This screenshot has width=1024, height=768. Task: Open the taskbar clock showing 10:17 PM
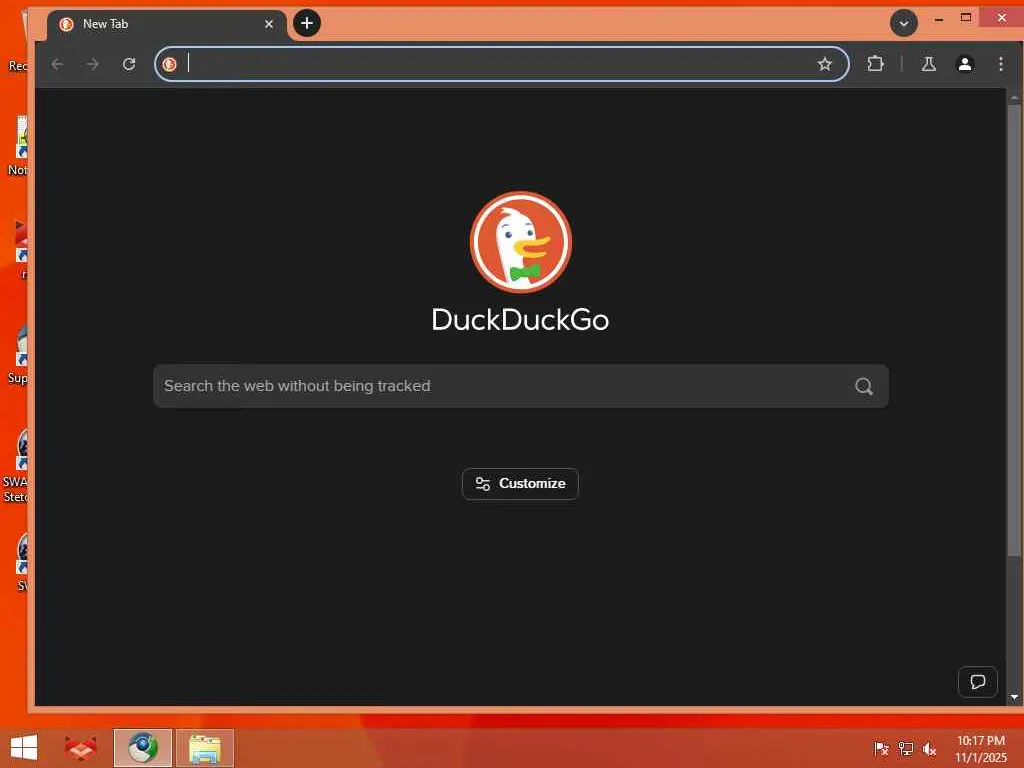pyautogui.click(x=980, y=748)
